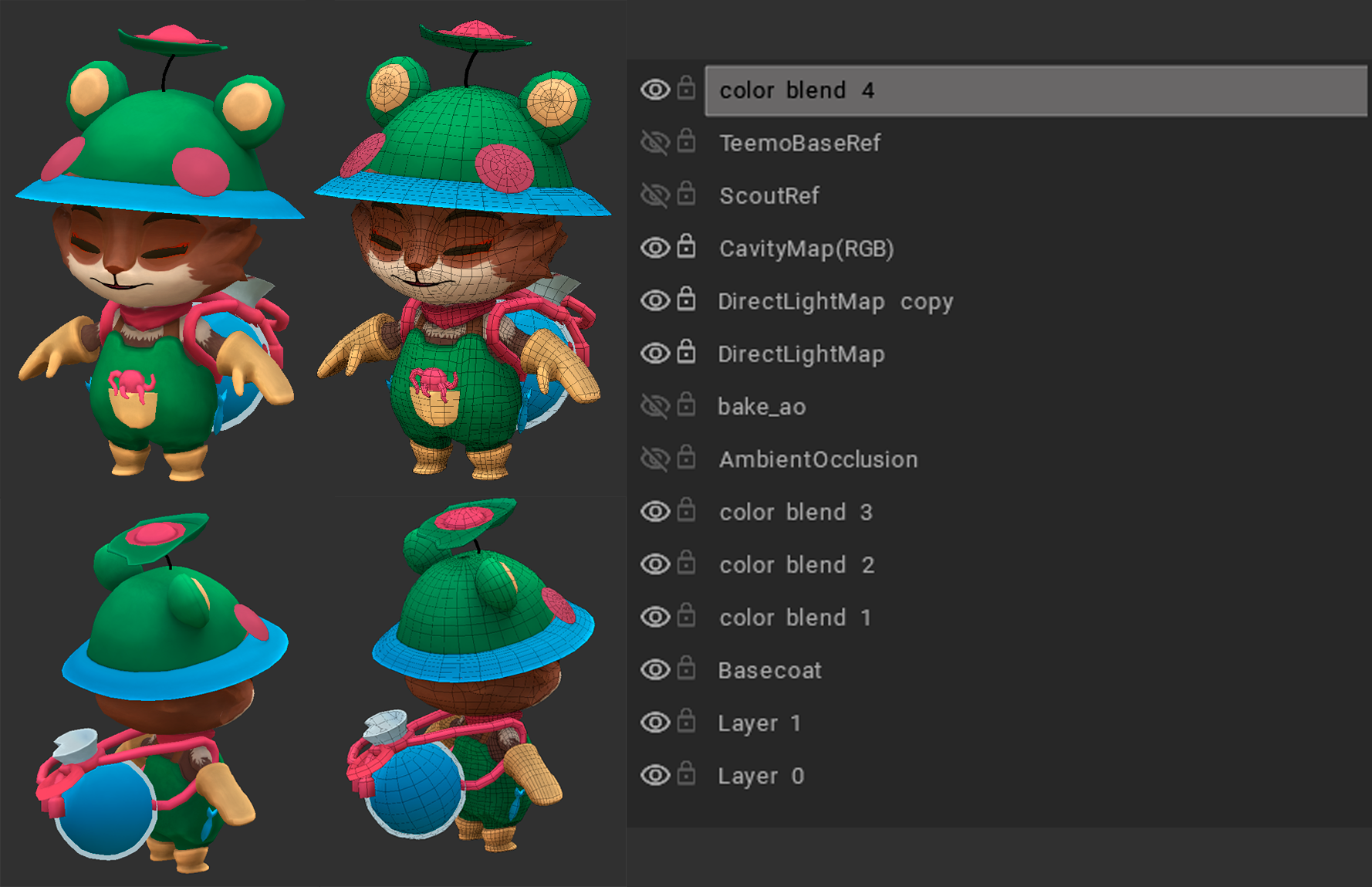This screenshot has height=887, width=1372.
Task: Lock the color blend 1 layer
Action: [x=686, y=615]
